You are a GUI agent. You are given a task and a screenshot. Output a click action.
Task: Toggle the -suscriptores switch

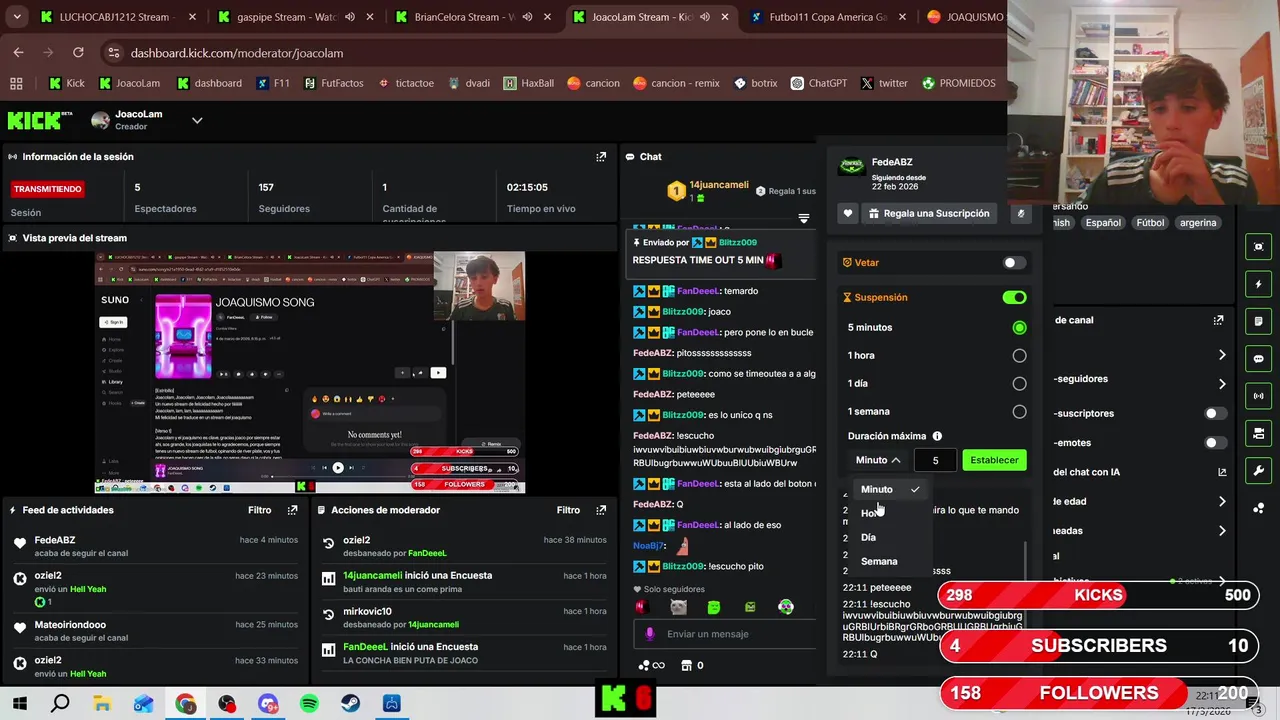1215,413
